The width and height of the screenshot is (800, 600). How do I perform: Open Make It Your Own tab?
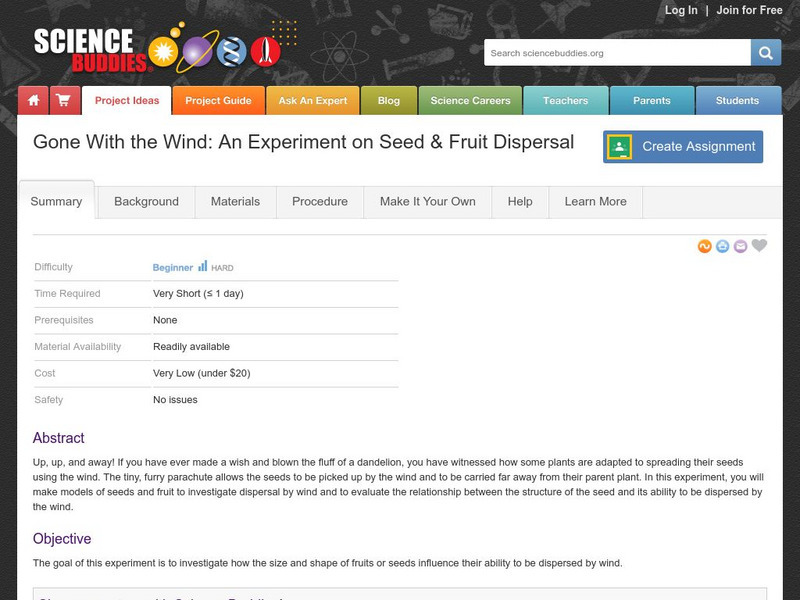pos(428,202)
